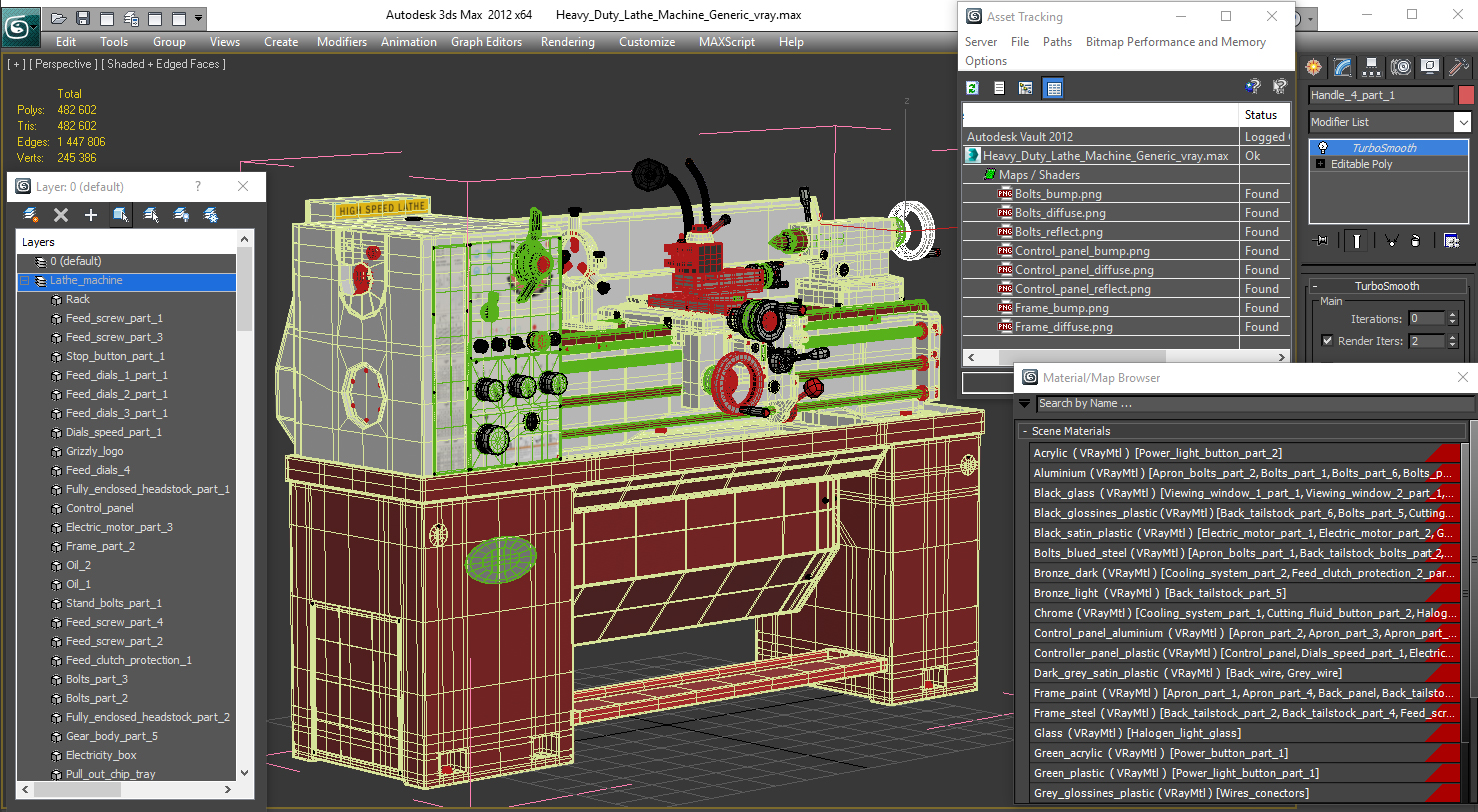Click the tree view icon in Asset Tracking
This screenshot has height=812, width=1478.
click(x=1025, y=88)
